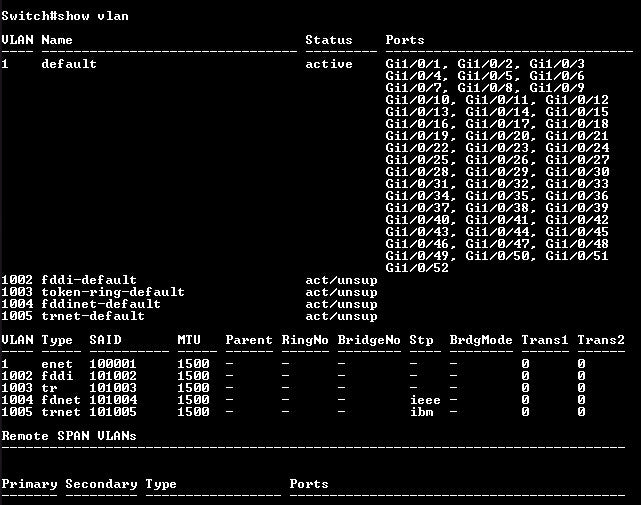Click SAID value '101002'
This screenshot has height=505, width=641.
click(113, 376)
